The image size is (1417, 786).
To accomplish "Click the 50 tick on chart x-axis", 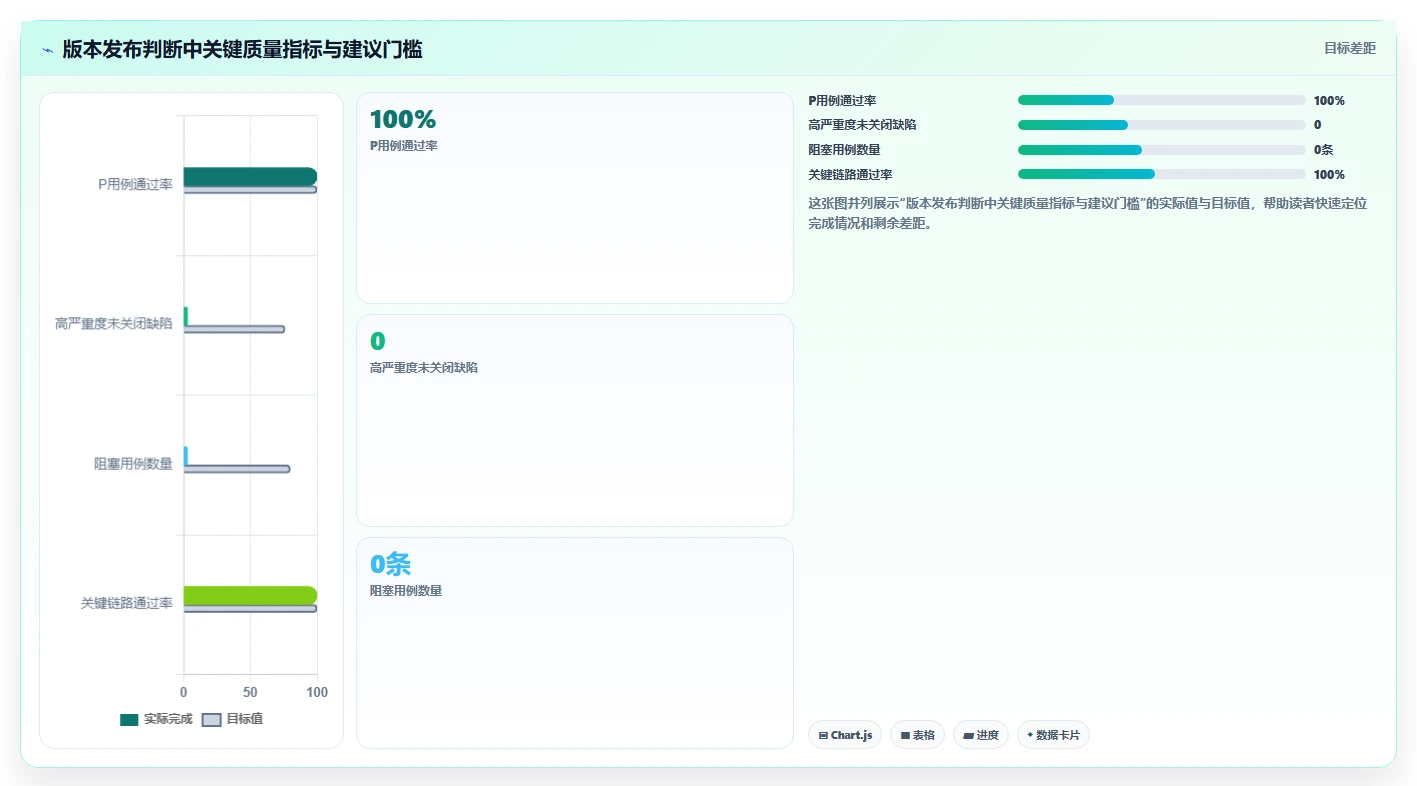I will pos(250,692).
